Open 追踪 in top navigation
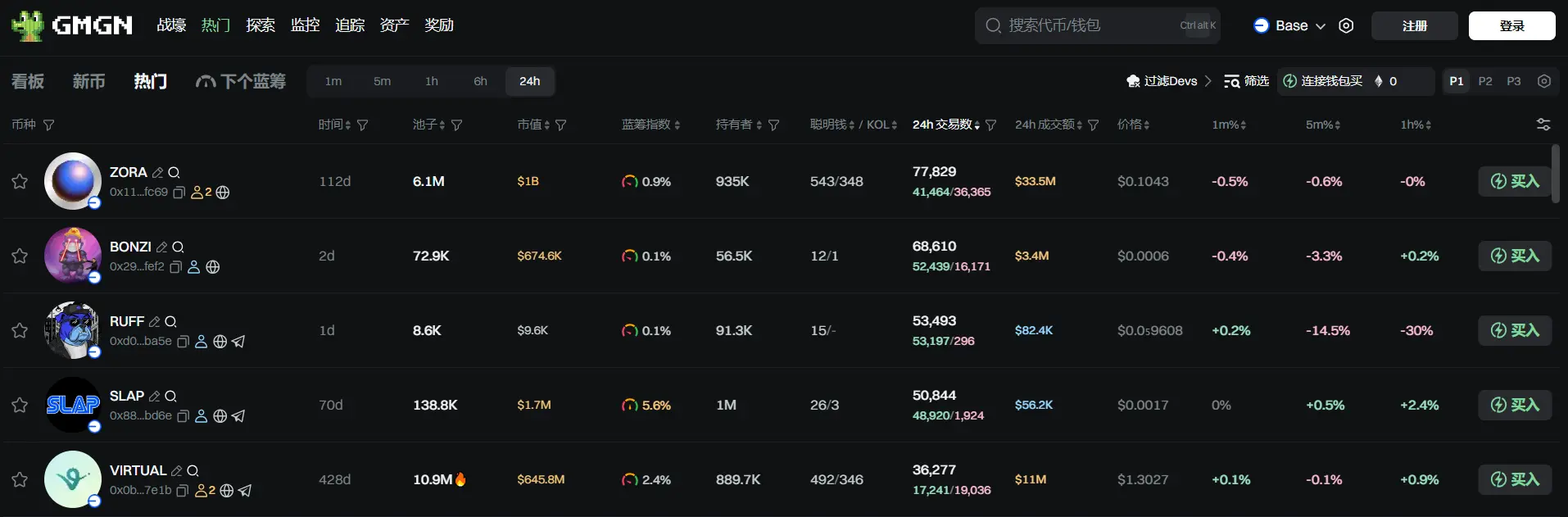Image resolution: width=1568 pixels, height=517 pixels. (x=350, y=25)
